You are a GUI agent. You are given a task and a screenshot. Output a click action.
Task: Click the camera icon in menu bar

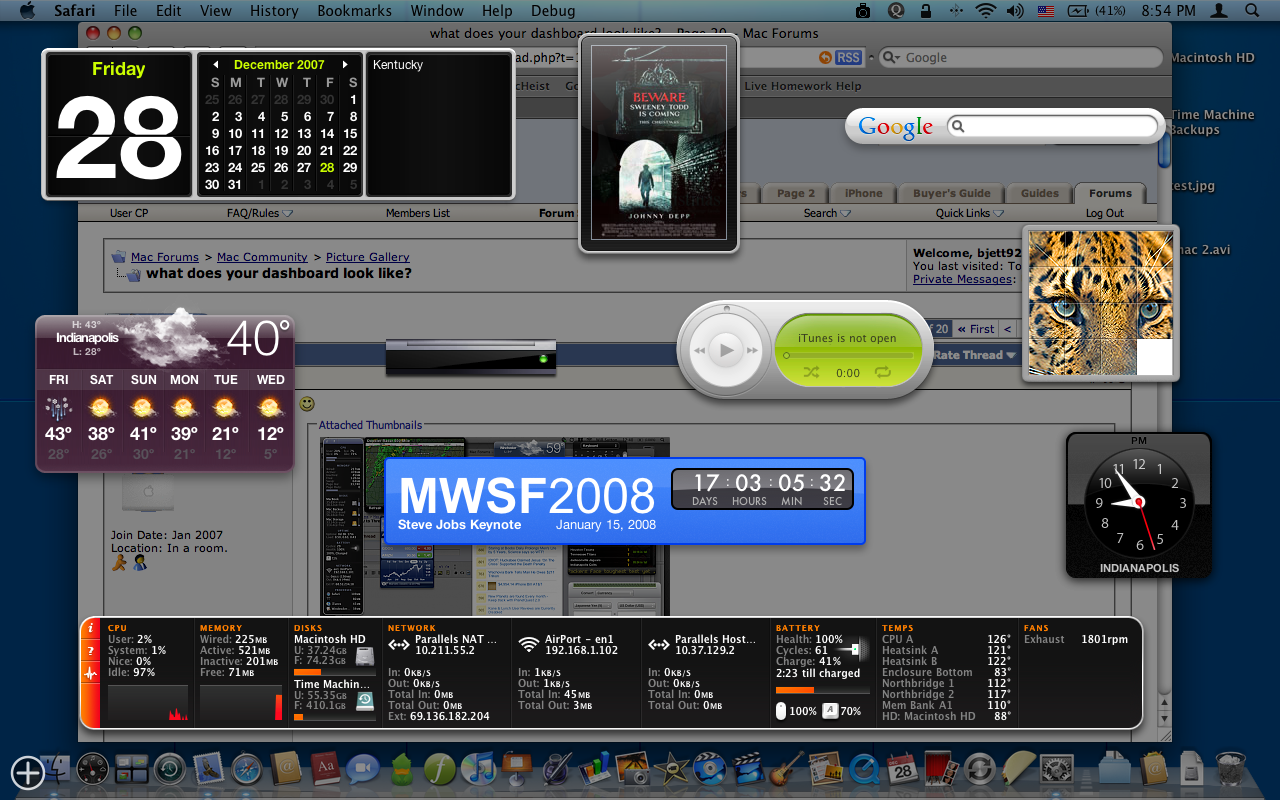tap(863, 11)
